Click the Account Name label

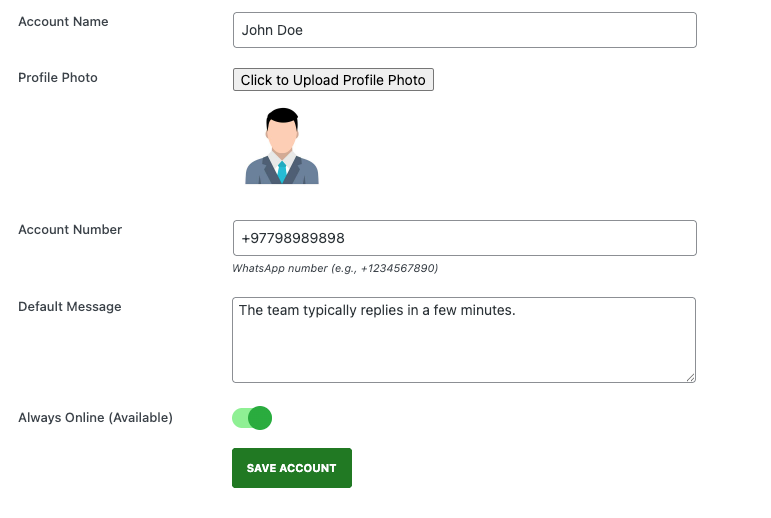(63, 22)
